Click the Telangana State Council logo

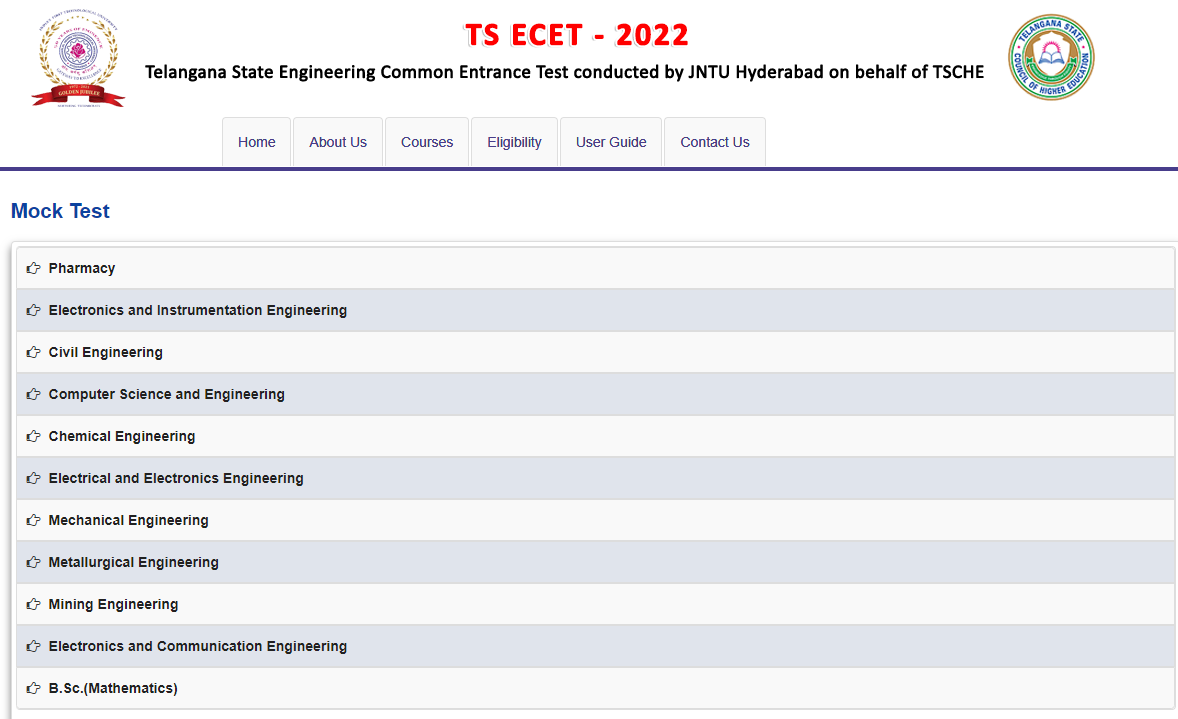click(1051, 57)
